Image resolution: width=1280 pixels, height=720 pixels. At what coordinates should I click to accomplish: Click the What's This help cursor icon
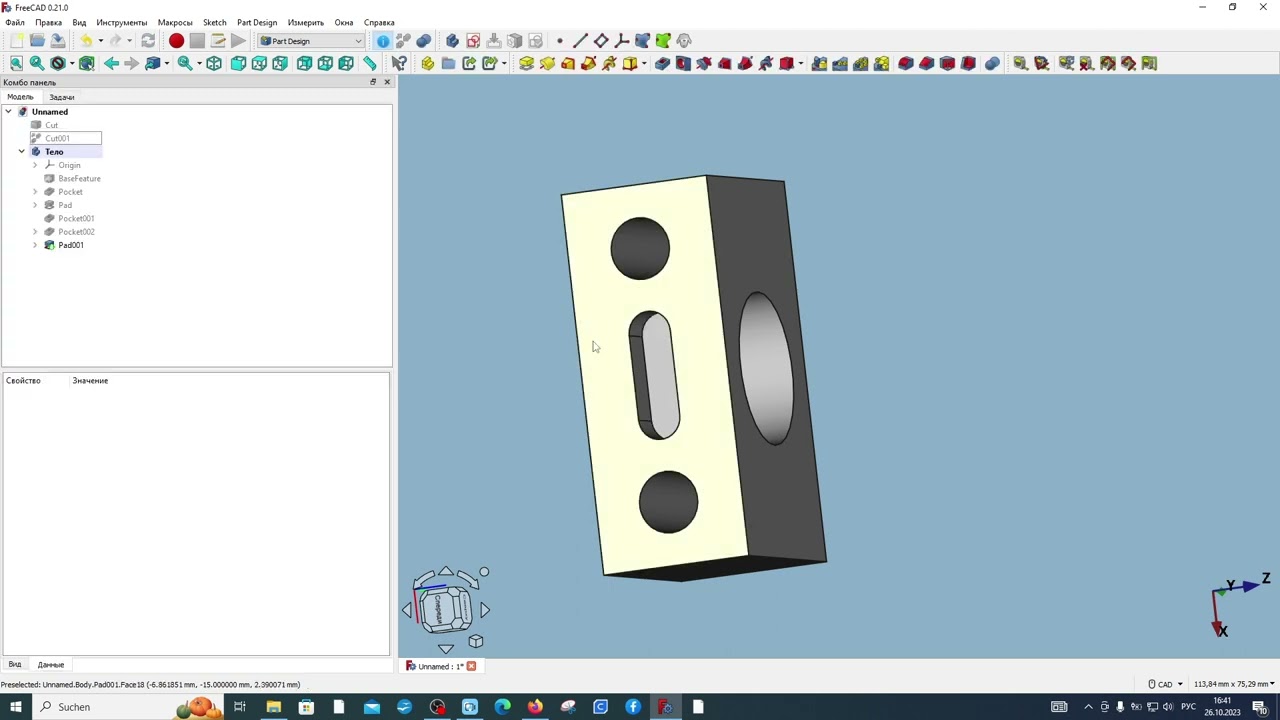pyautogui.click(x=399, y=64)
